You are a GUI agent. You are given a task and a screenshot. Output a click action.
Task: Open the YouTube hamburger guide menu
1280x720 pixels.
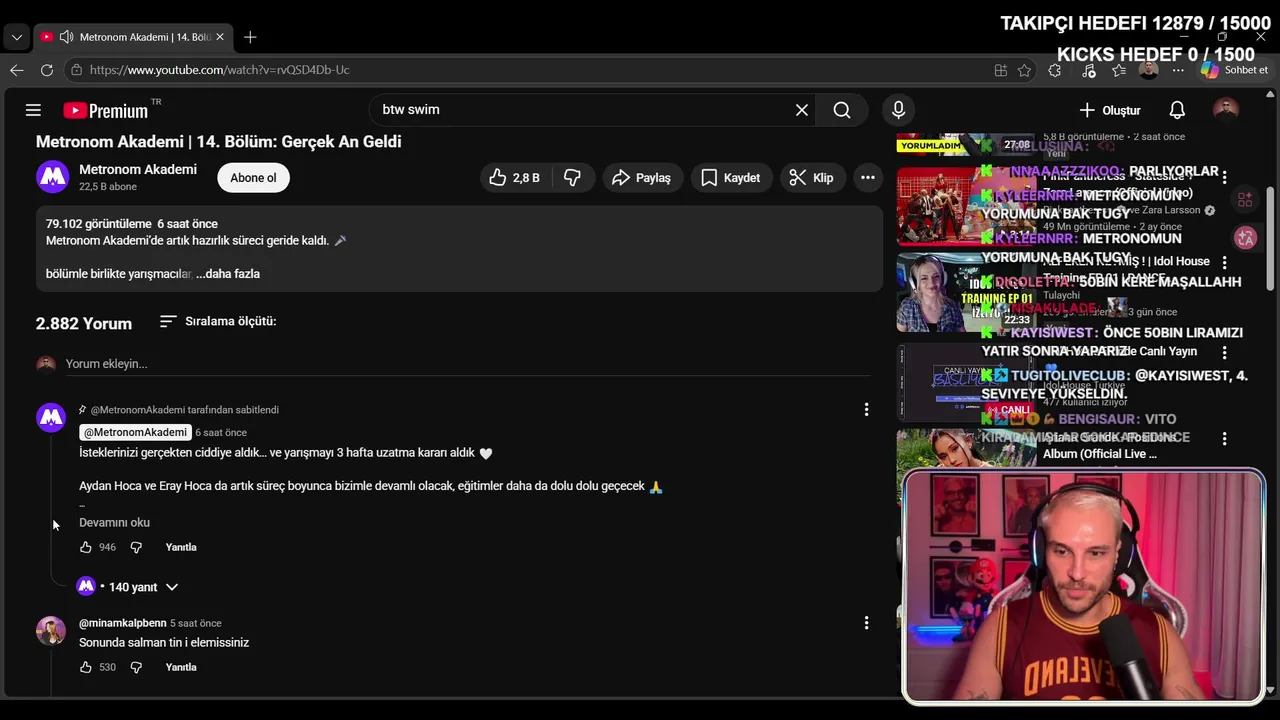pyautogui.click(x=33, y=110)
